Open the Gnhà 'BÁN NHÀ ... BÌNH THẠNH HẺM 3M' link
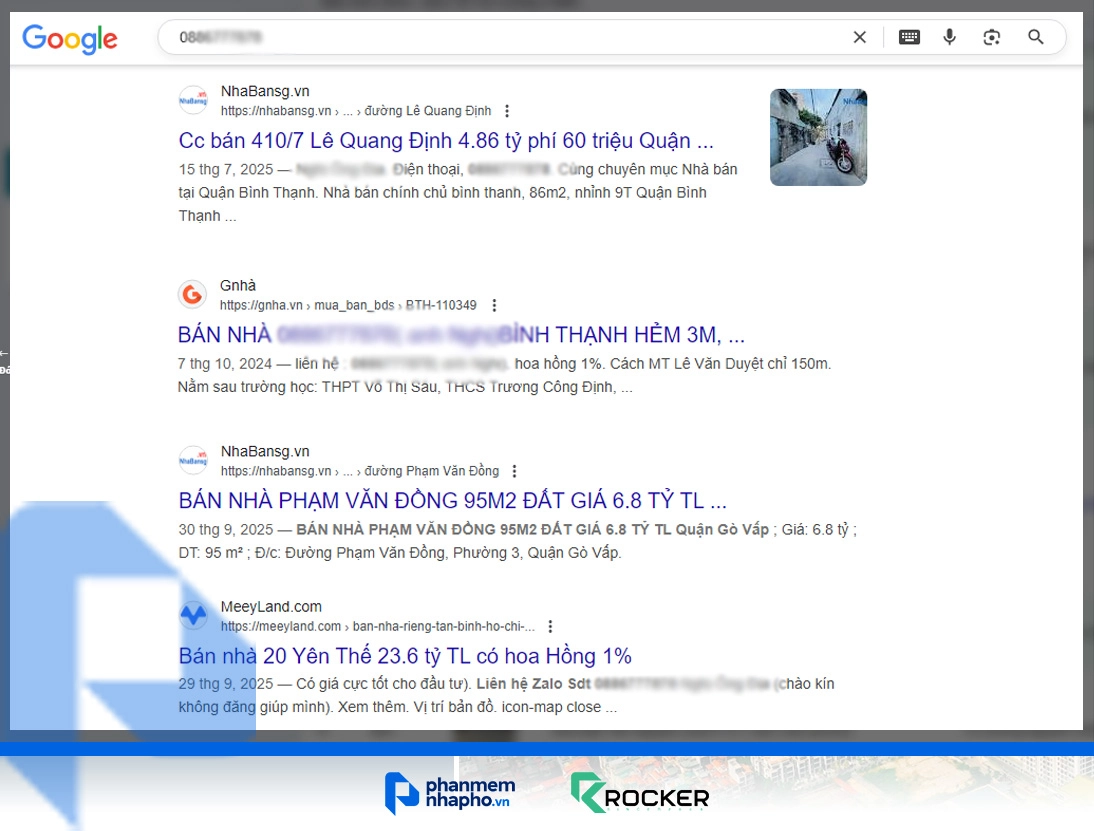Screen dimensions: 1094x831 (x=460, y=334)
